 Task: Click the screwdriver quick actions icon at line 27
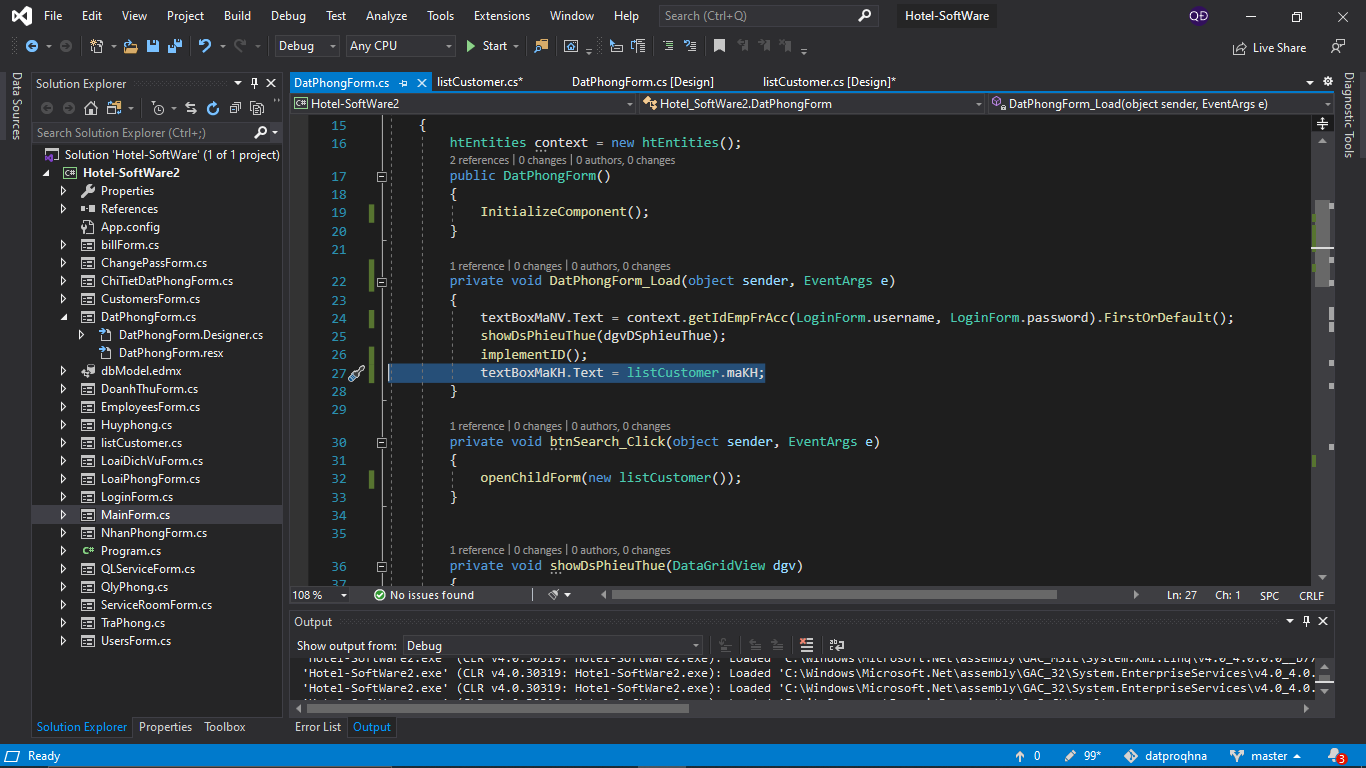356,373
